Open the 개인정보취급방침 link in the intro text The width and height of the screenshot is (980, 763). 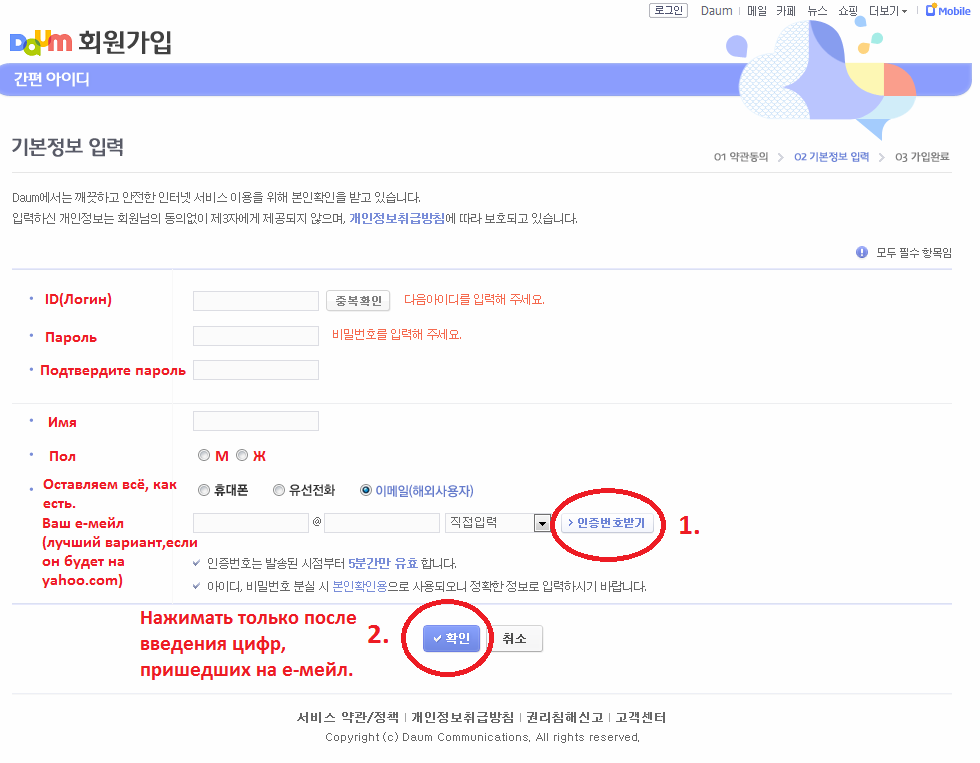[x=397, y=219]
